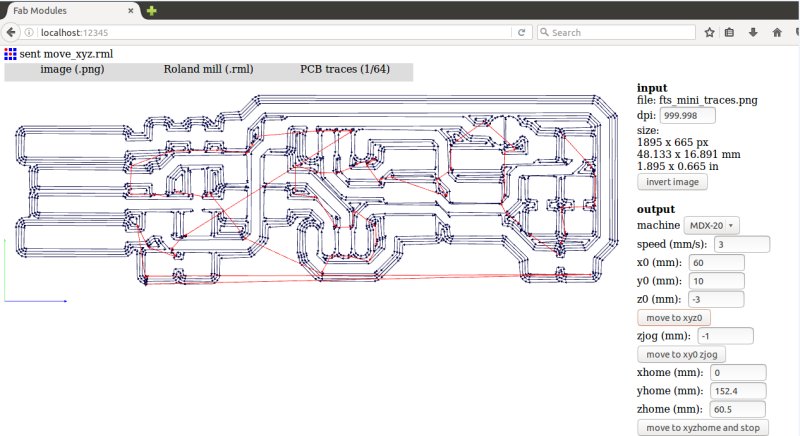Focus the speed (mm/s) input field
This screenshot has height=436, width=800.
click(x=741, y=244)
